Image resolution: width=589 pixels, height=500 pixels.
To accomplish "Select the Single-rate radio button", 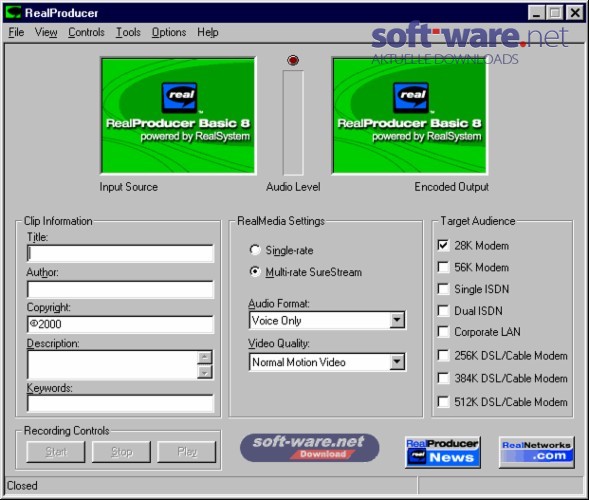I will point(255,250).
